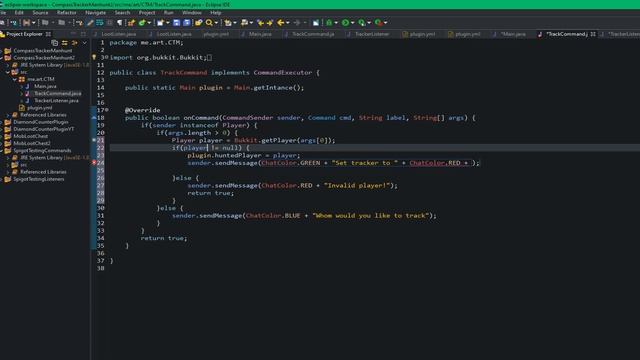Collapse the SpigotTestingCommands project
Viewport: 640px width, 360px height.
2,151
